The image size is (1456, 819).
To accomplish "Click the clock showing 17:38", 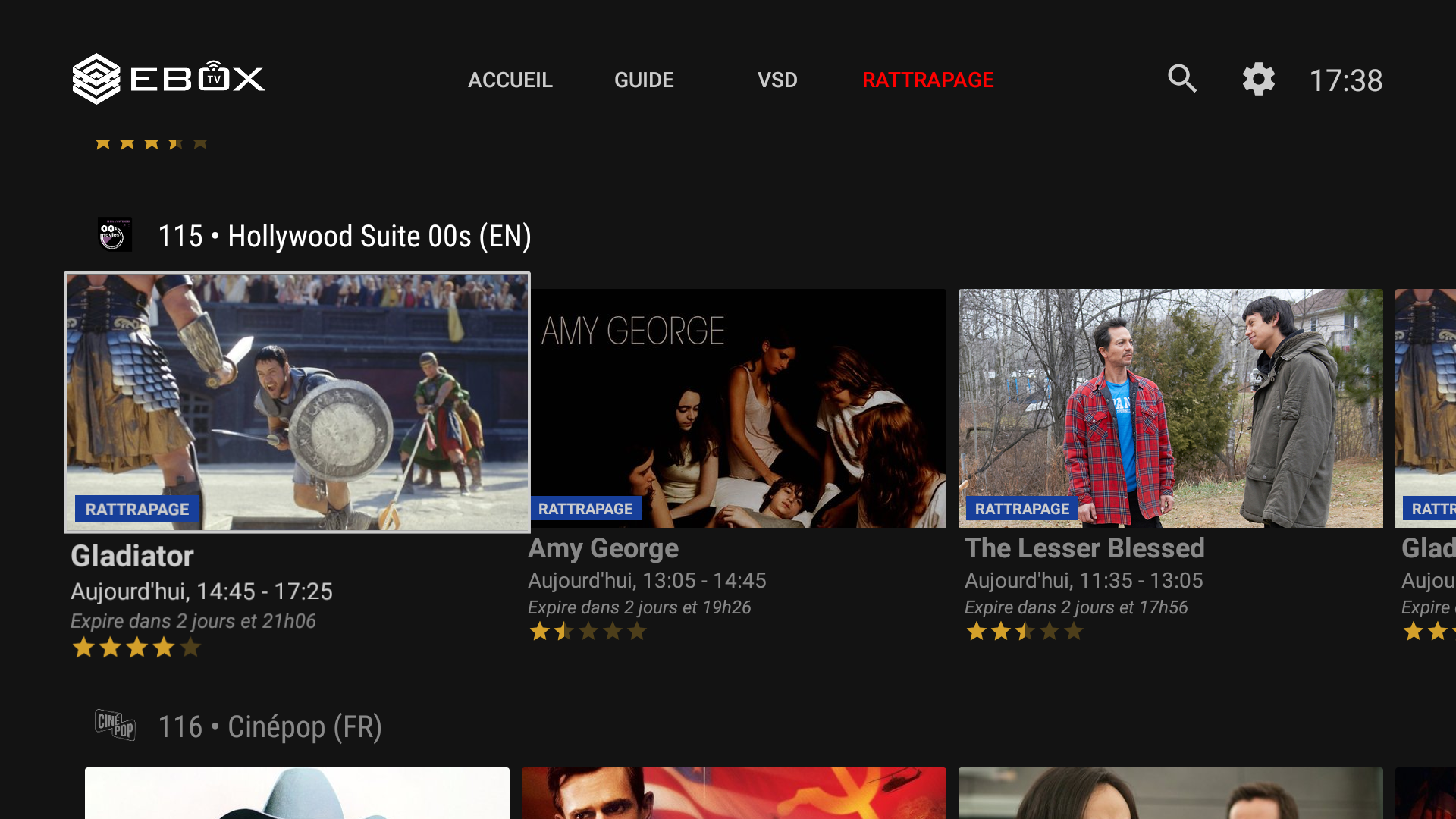I will (1347, 79).
